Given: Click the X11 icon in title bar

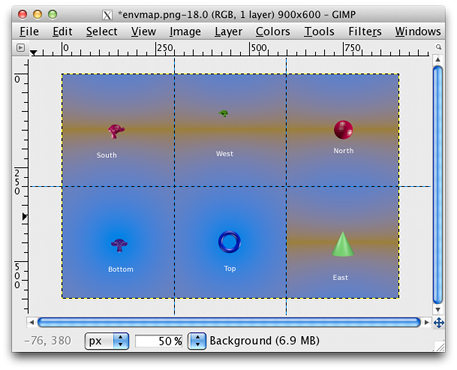Looking at the screenshot, I should click(x=107, y=15).
